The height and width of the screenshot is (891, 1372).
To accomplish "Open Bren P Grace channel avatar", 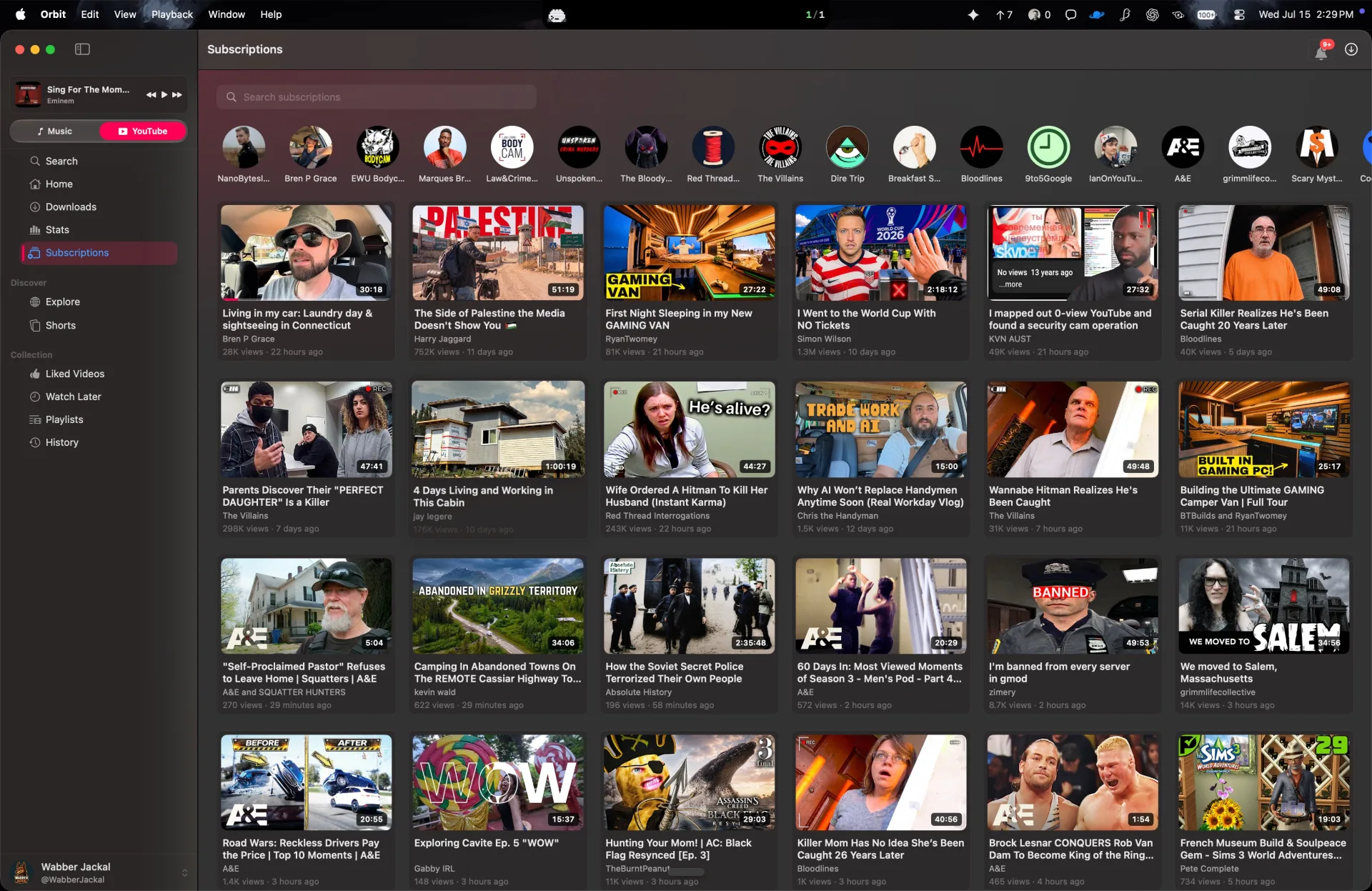I will (x=311, y=147).
